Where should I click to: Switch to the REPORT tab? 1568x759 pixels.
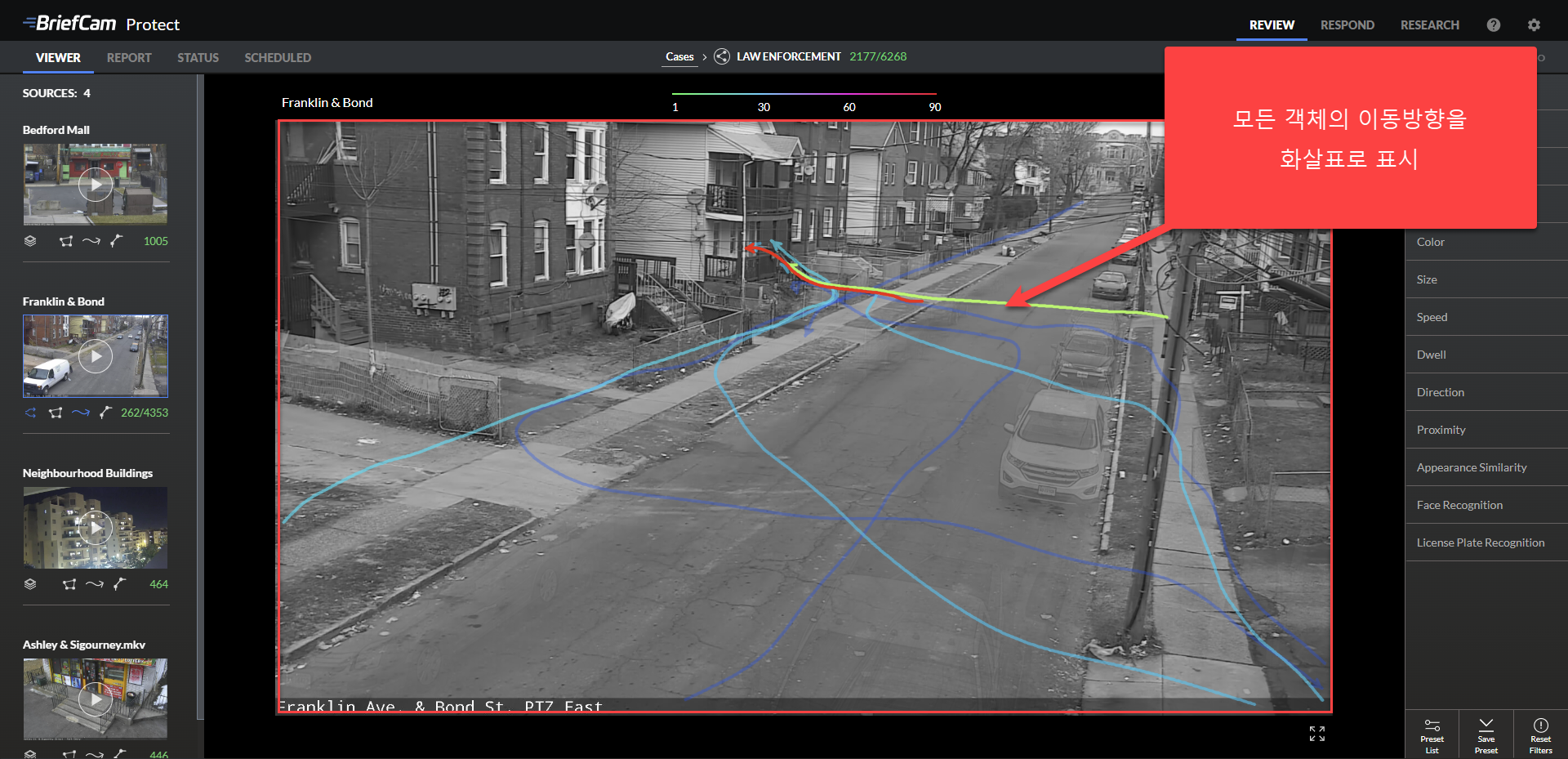click(129, 57)
